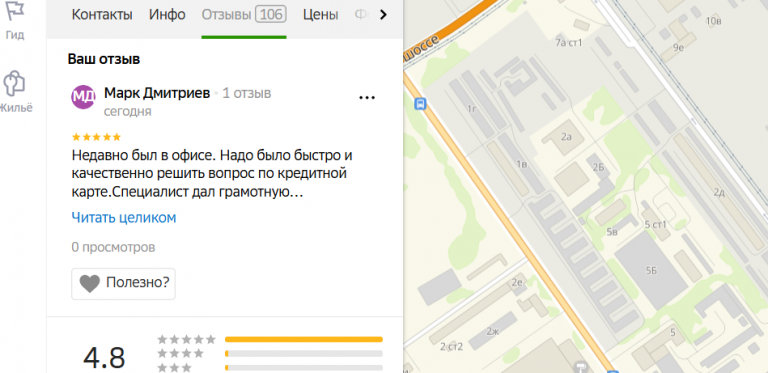This screenshot has width=768, height=373.
Task: Switch to the Цены tab
Action: (320, 15)
